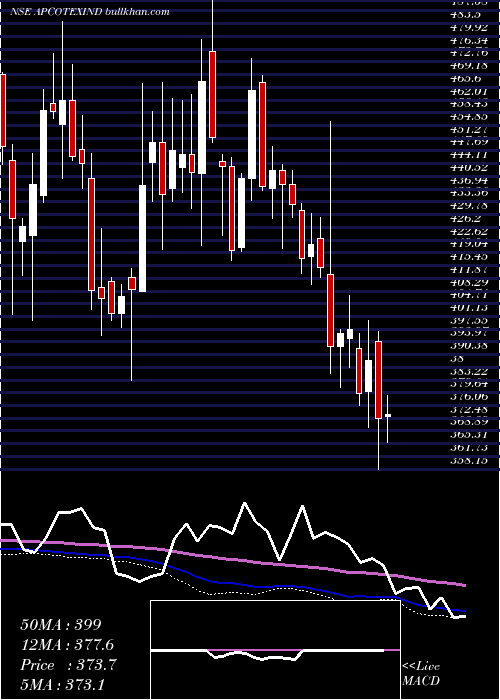This screenshot has height=700, width=500.
Task: Click the 408.29 price axis label
Action: click(x=468, y=282)
